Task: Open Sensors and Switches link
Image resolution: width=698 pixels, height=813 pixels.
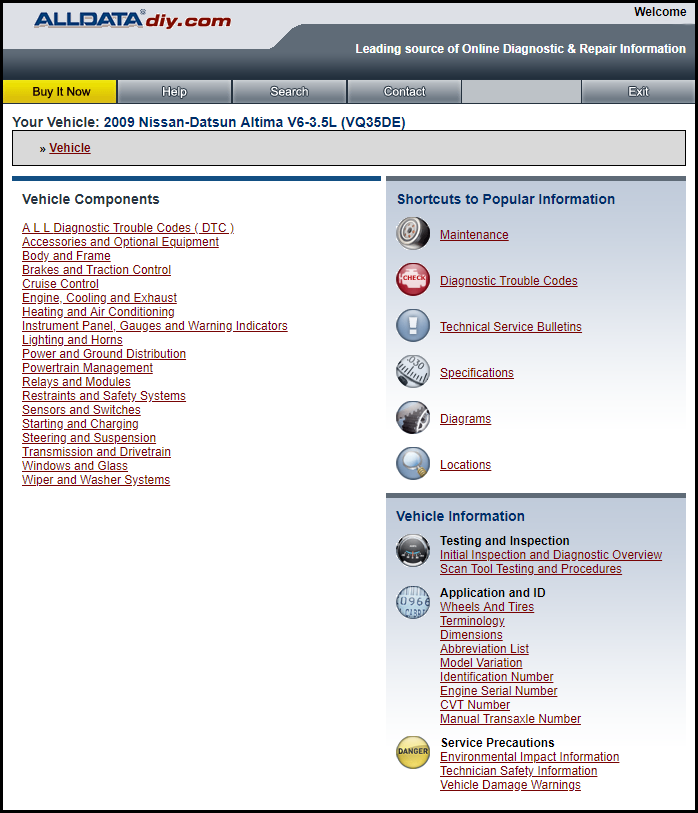Action: pos(81,410)
